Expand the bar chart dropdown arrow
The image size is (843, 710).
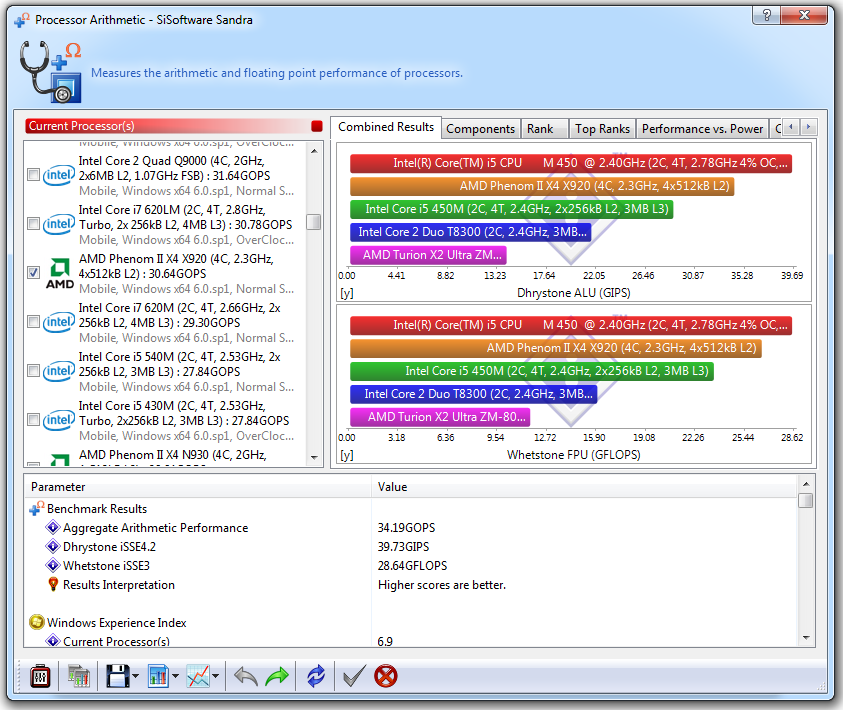(175, 676)
